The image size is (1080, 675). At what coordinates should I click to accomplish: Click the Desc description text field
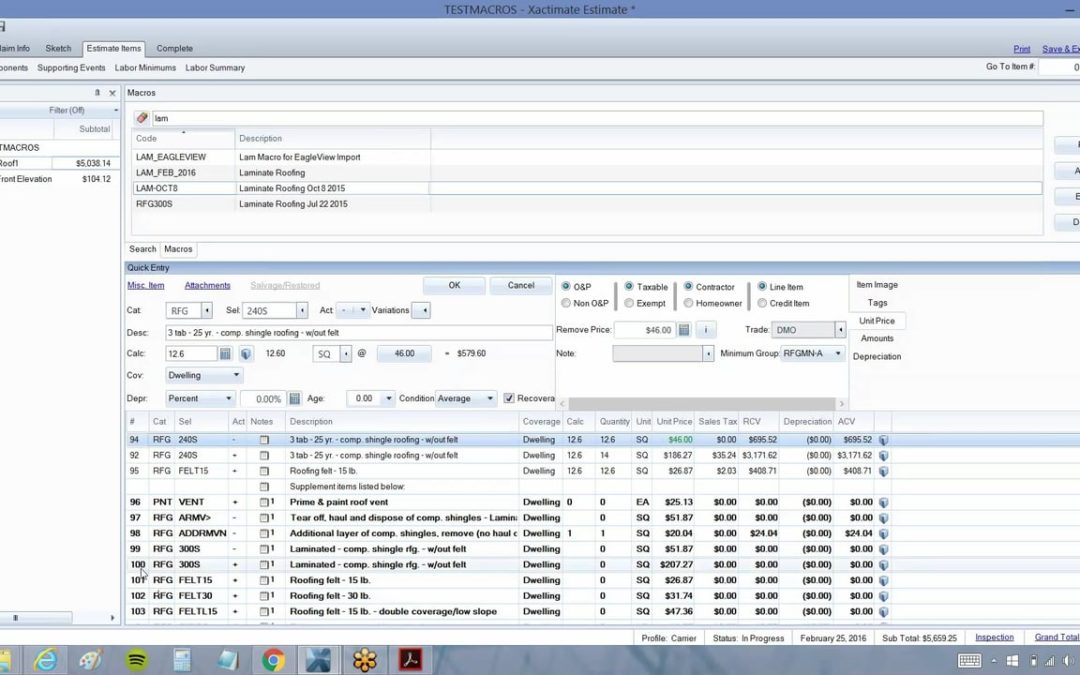click(358, 333)
